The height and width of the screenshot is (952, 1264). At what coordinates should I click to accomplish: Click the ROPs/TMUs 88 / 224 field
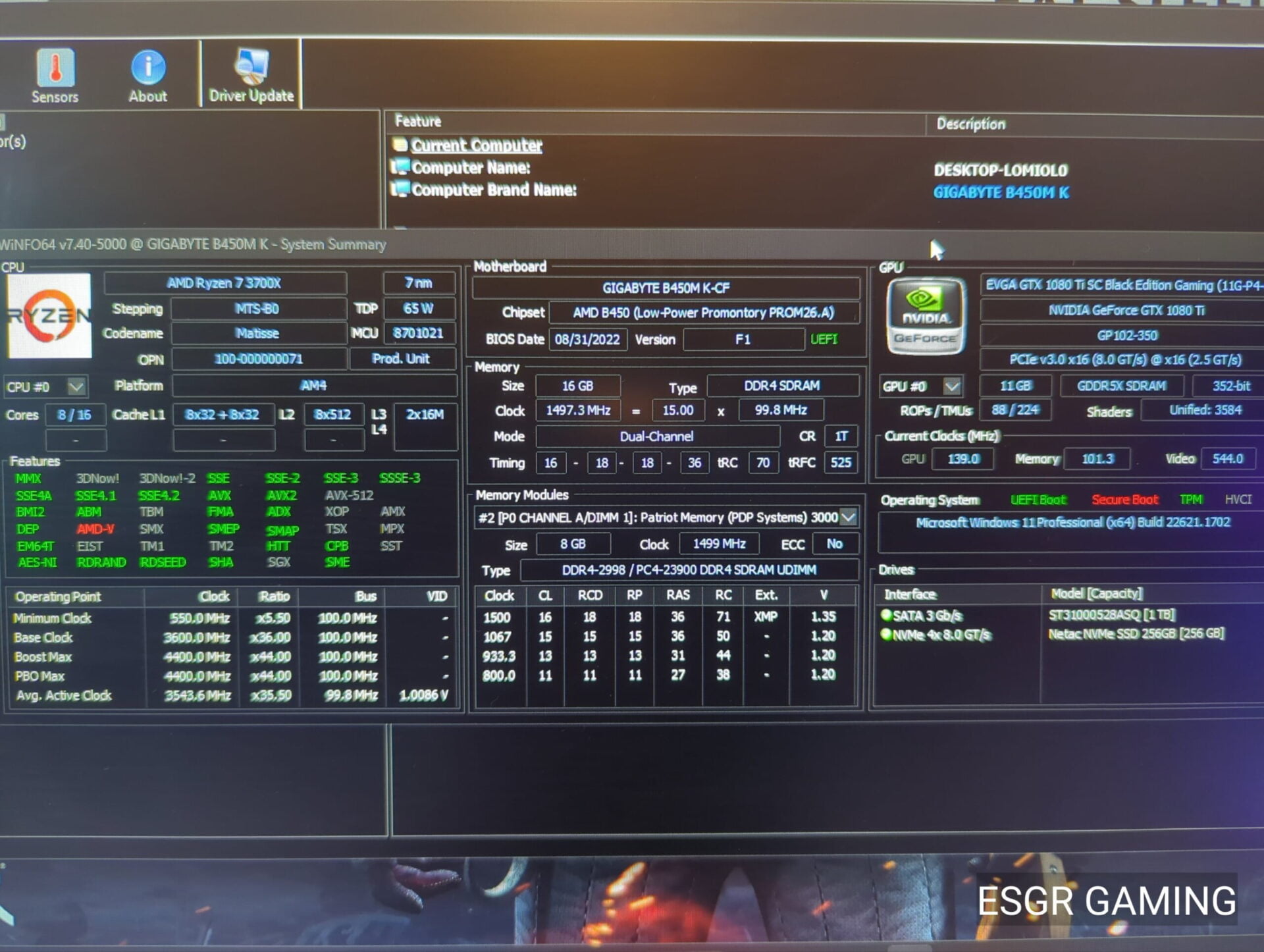click(x=1014, y=410)
